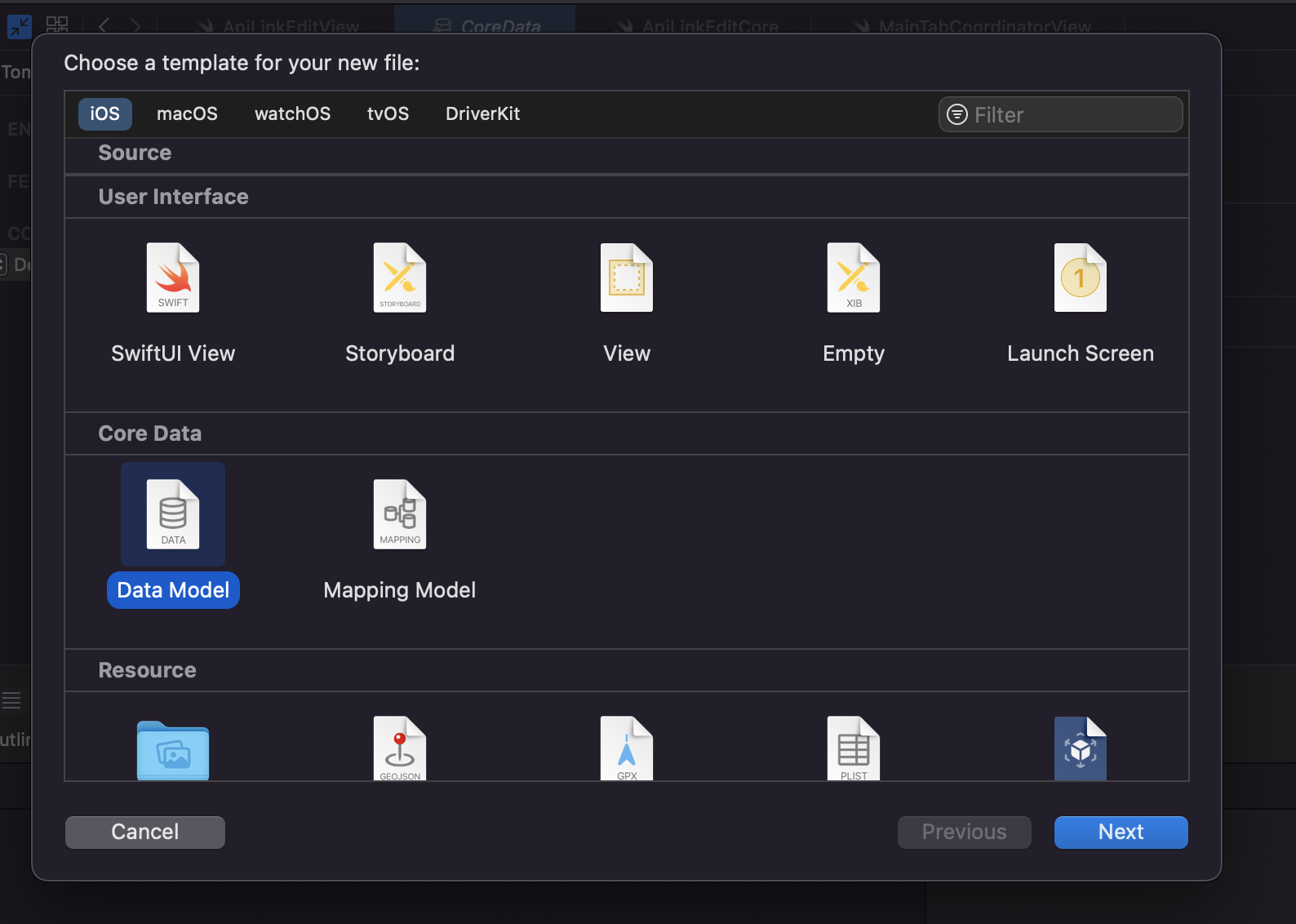This screenshot has width=1296, height=924.
Task: Select the SceneKit 3D cube template icon
Action: pyautogui.click(x=1081, y=749)
